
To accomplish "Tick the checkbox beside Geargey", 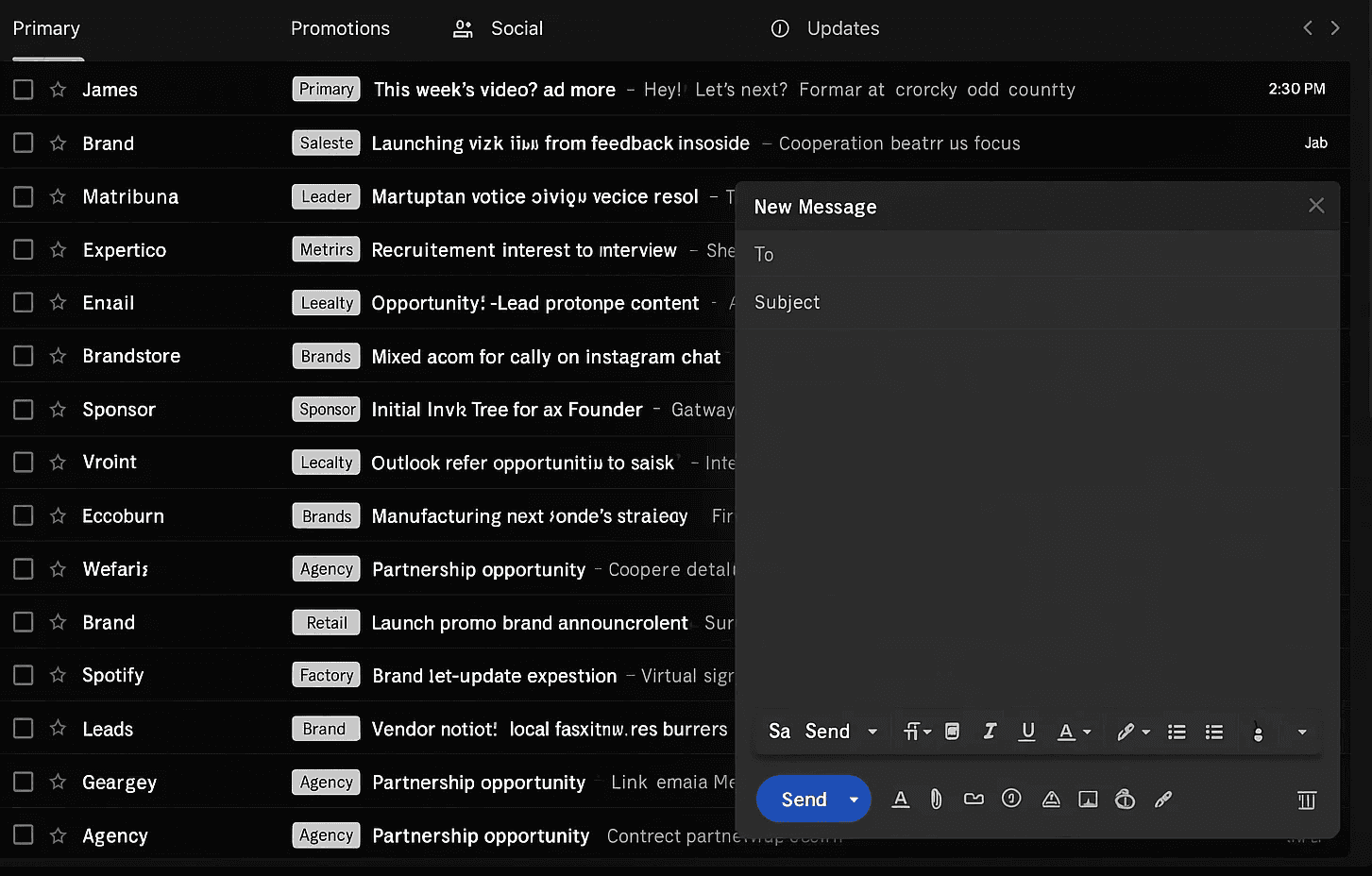I will tap(24, 782).
